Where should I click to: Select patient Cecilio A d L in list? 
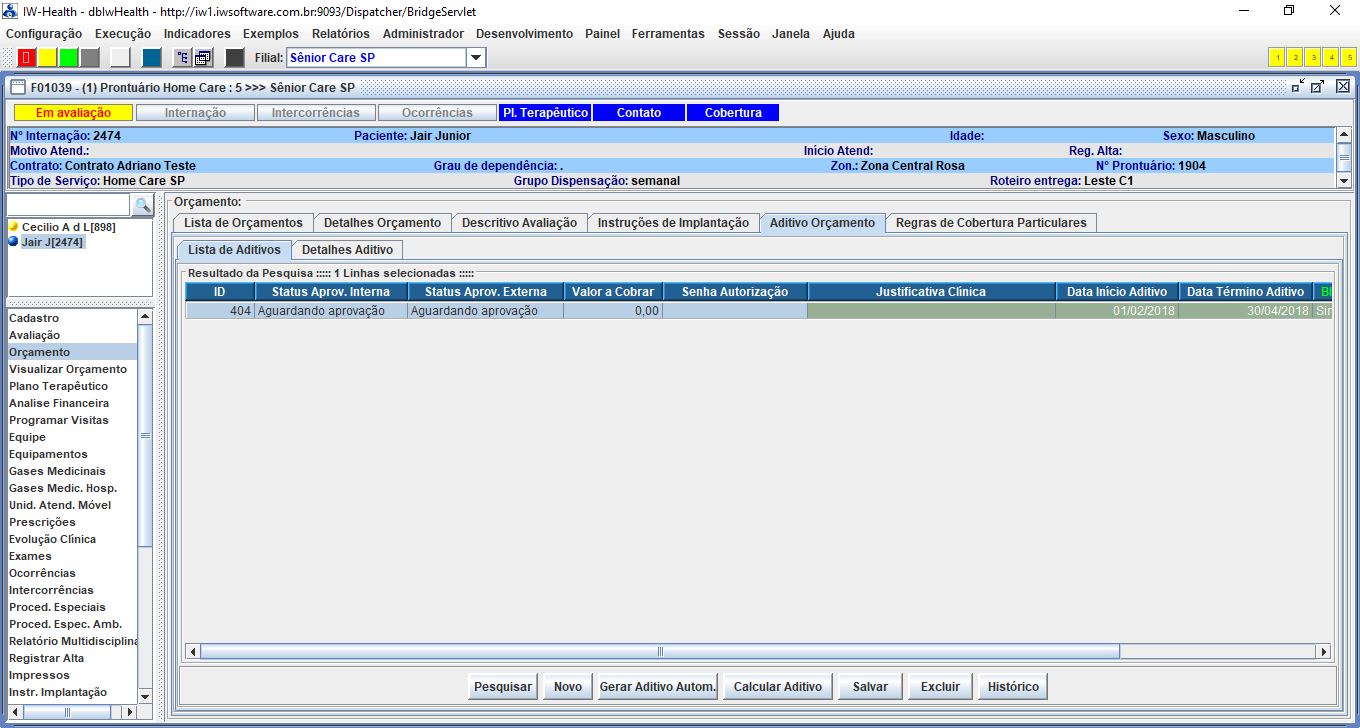point(68,228)
